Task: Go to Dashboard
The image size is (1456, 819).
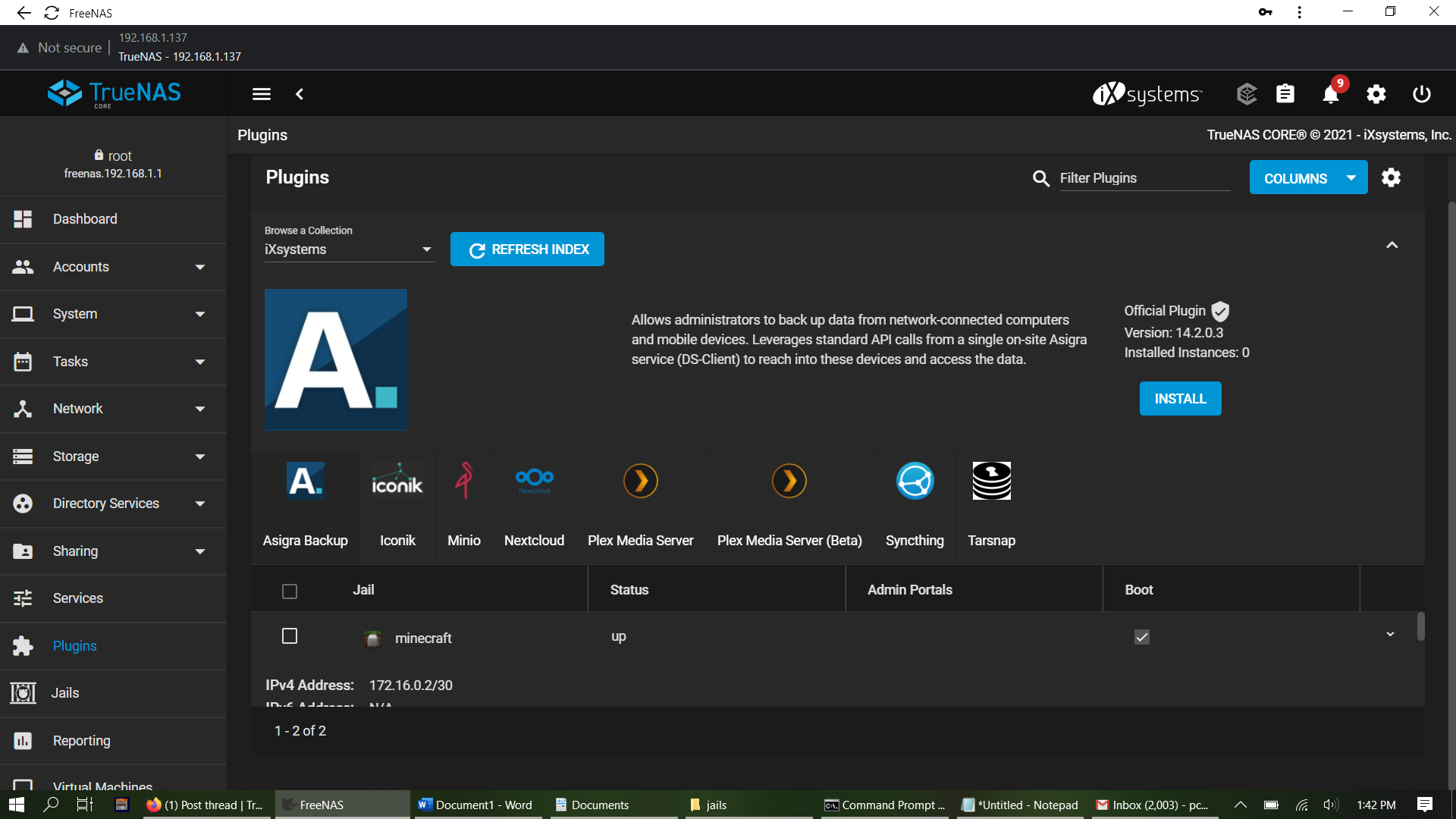Action: (114, 219)
